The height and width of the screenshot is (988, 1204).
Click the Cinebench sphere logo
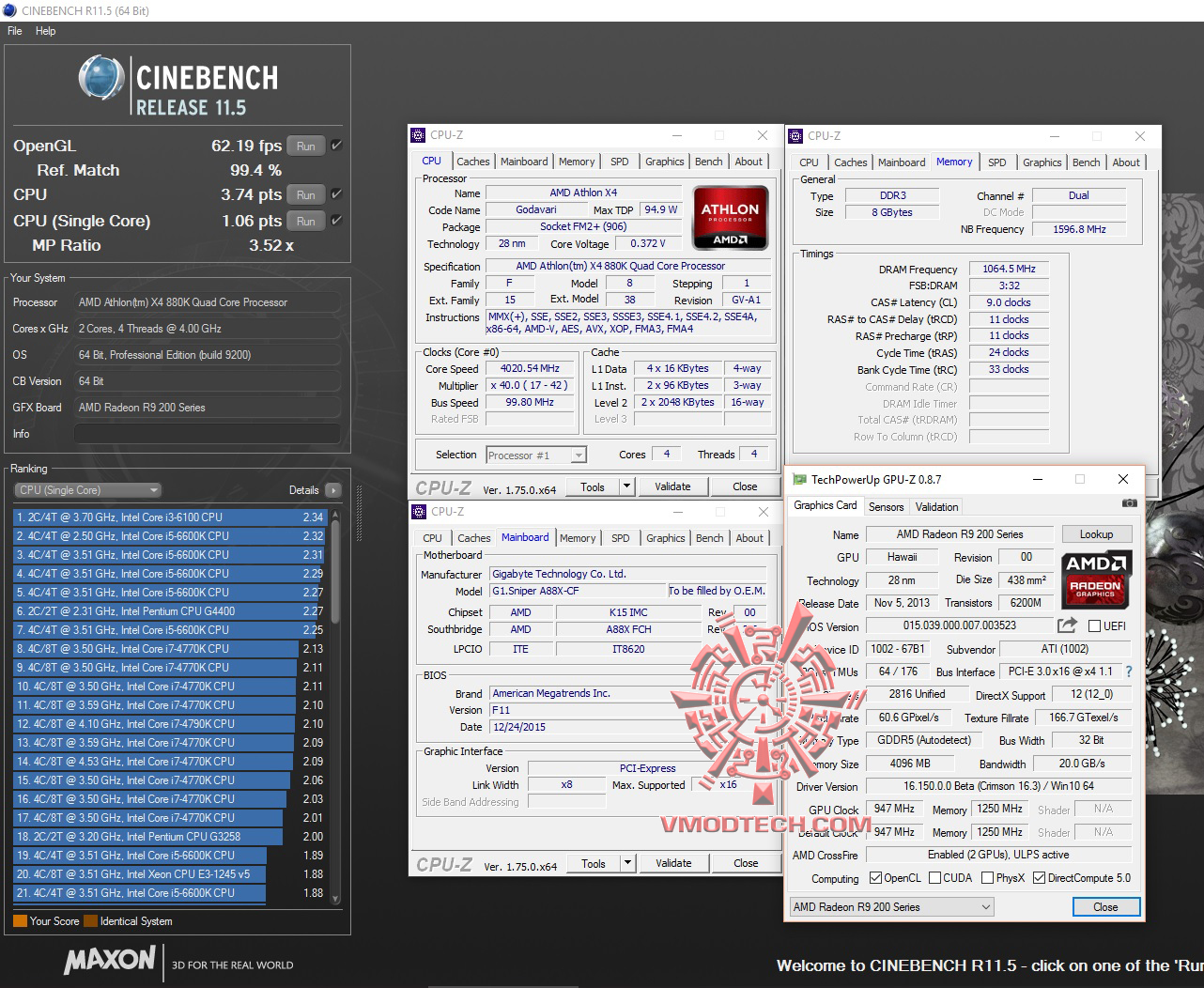click(102, 79)
